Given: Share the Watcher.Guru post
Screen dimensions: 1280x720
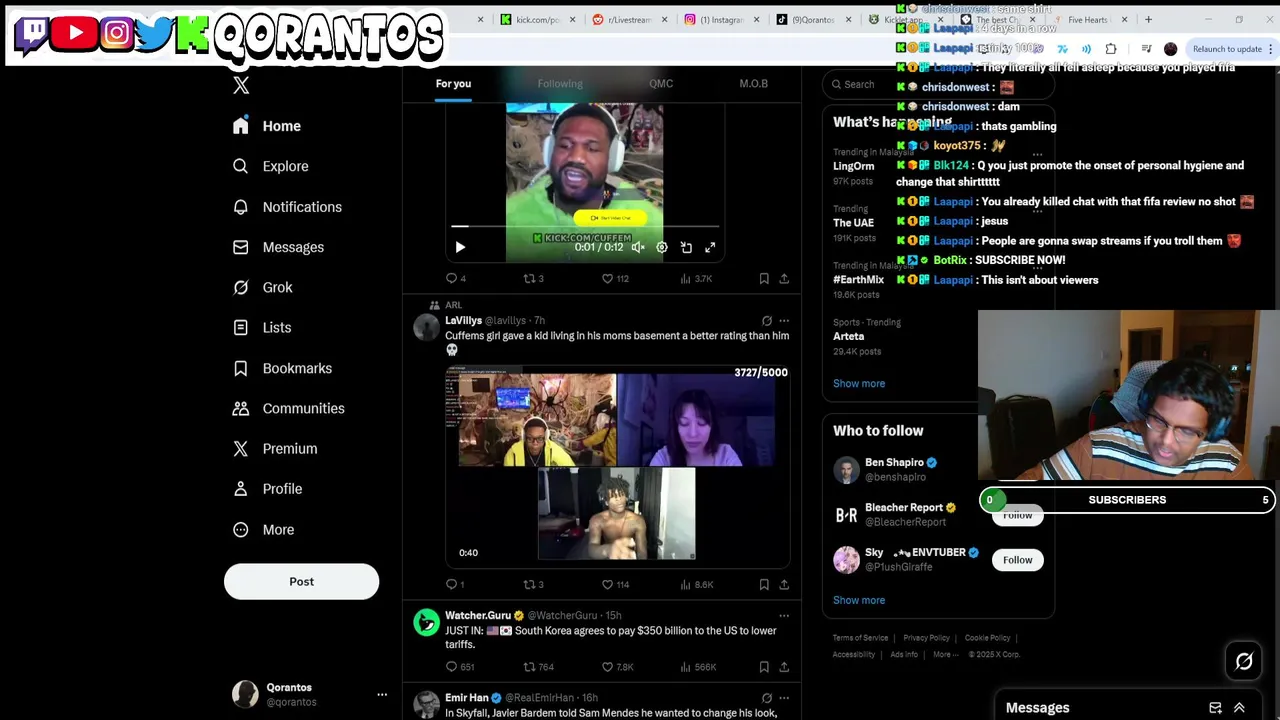Looking at the screenshot, I should pos(784,666).
